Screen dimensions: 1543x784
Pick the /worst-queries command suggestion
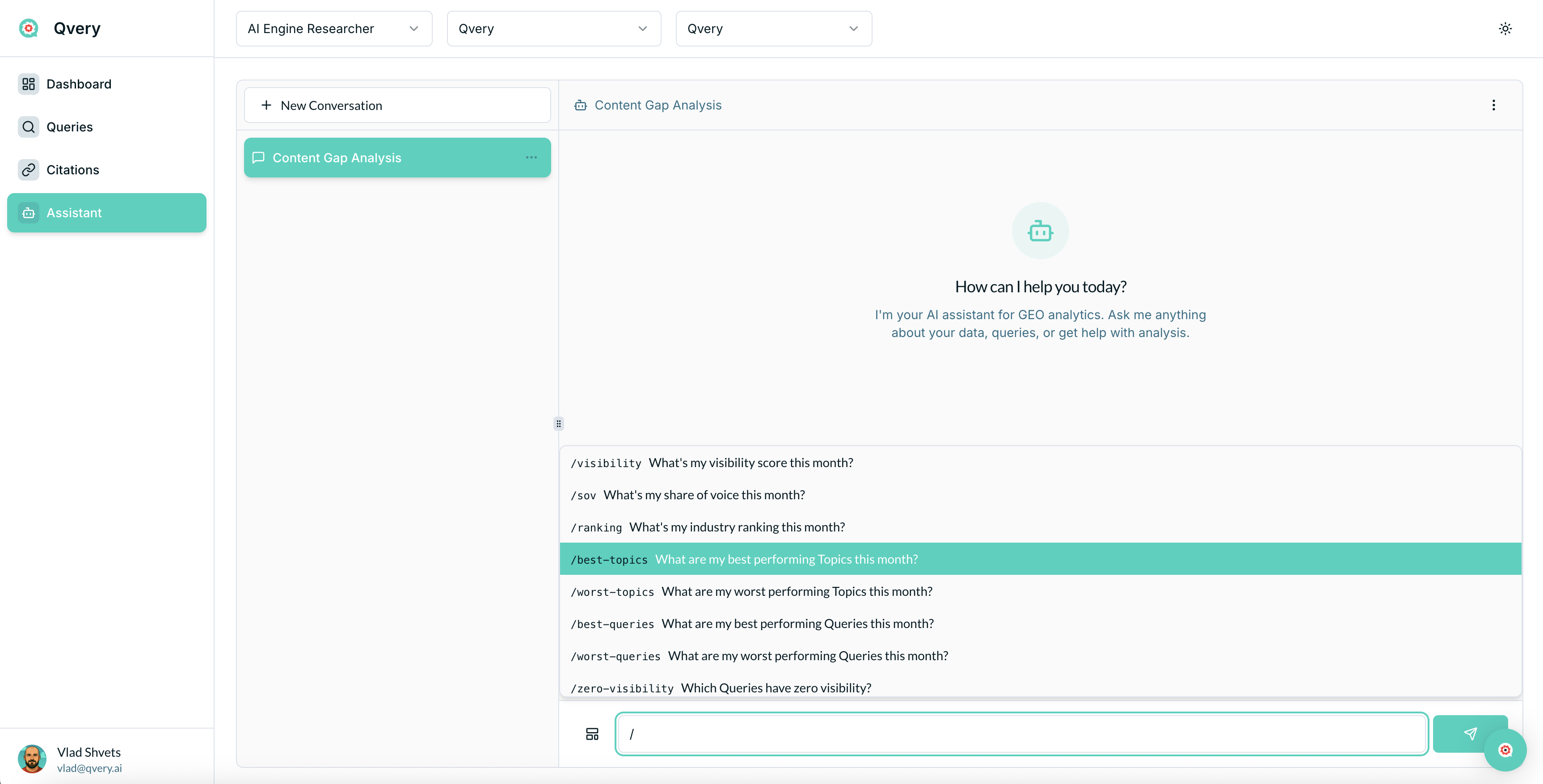coord(1040,656)
